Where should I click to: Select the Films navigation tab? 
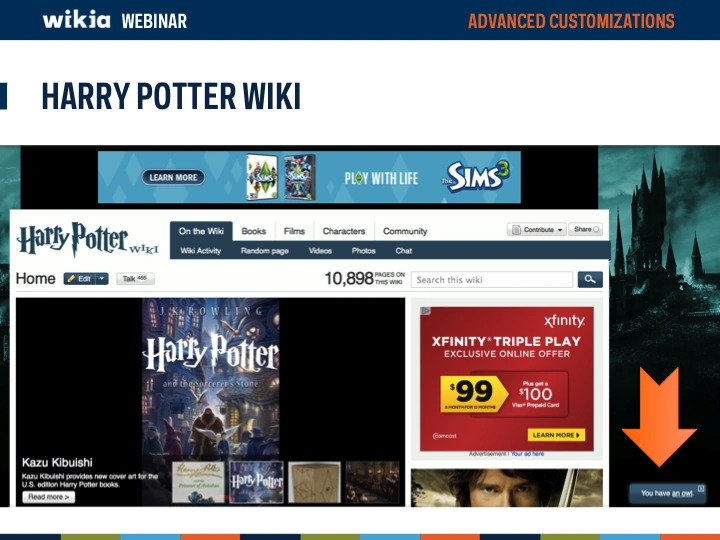pyautogui.click(x=294, y=231)
